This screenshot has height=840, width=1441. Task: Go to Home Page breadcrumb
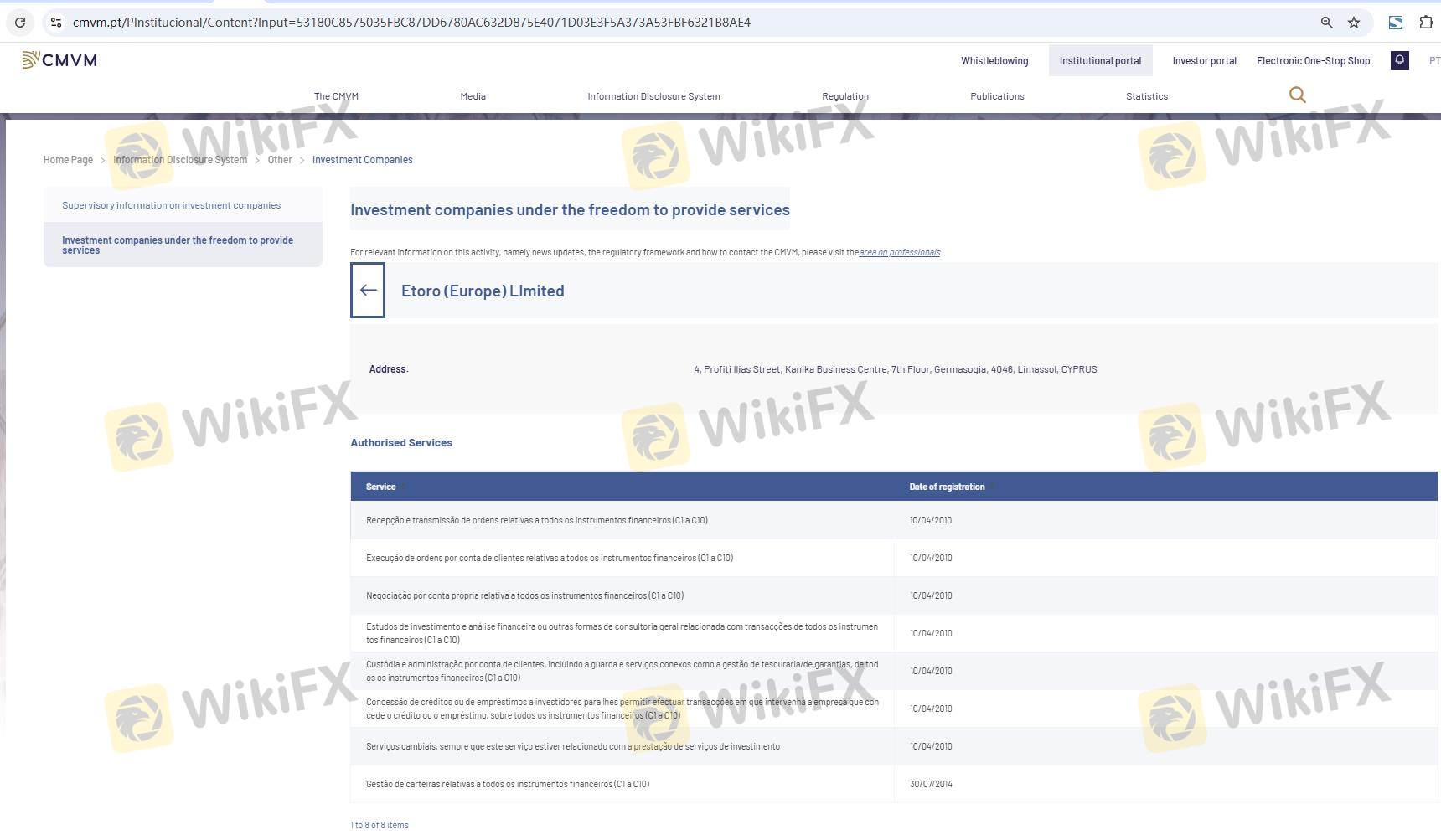click(68, 160)
